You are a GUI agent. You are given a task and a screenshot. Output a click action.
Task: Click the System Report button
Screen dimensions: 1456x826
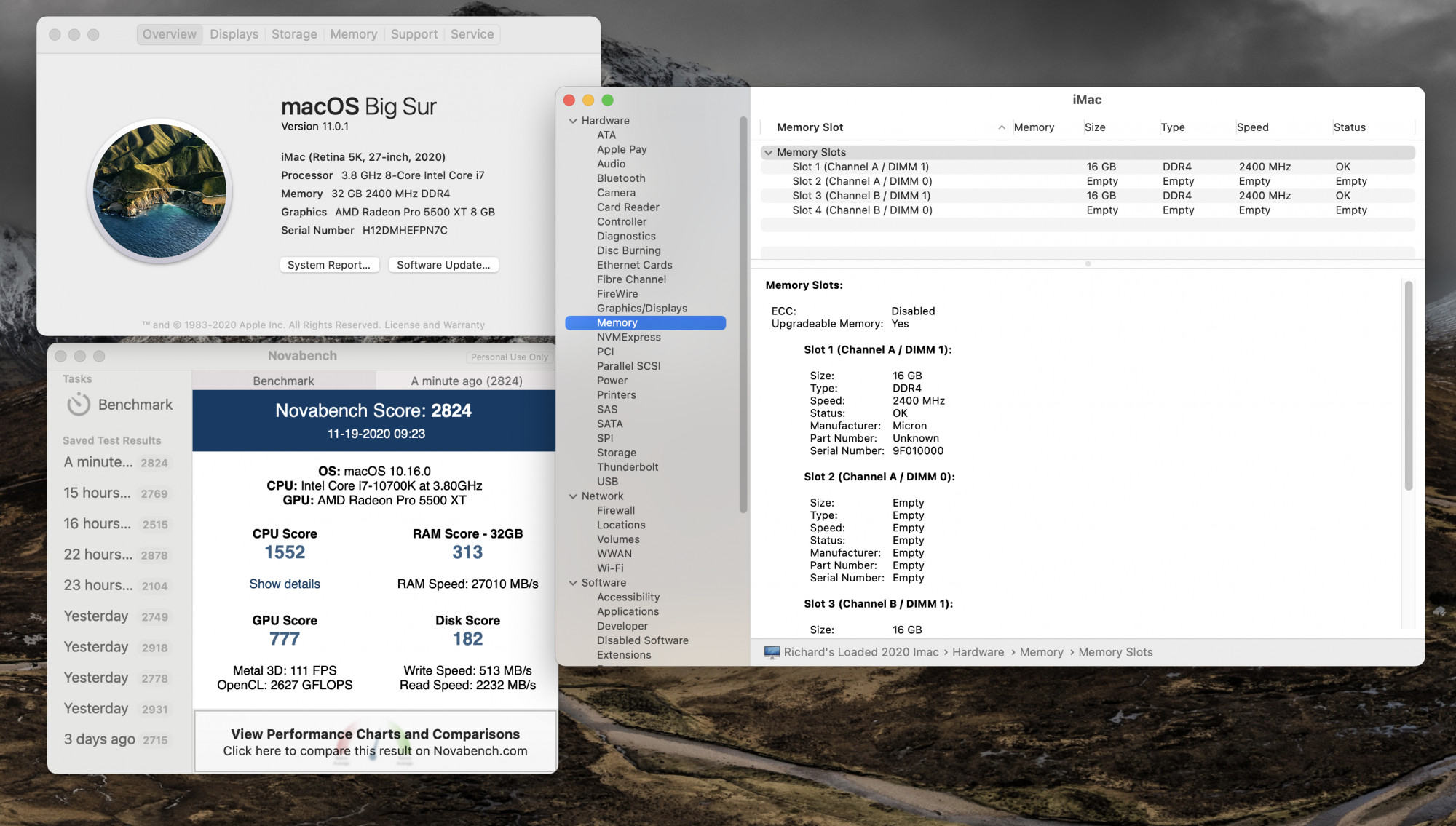[x=328, y=265]
